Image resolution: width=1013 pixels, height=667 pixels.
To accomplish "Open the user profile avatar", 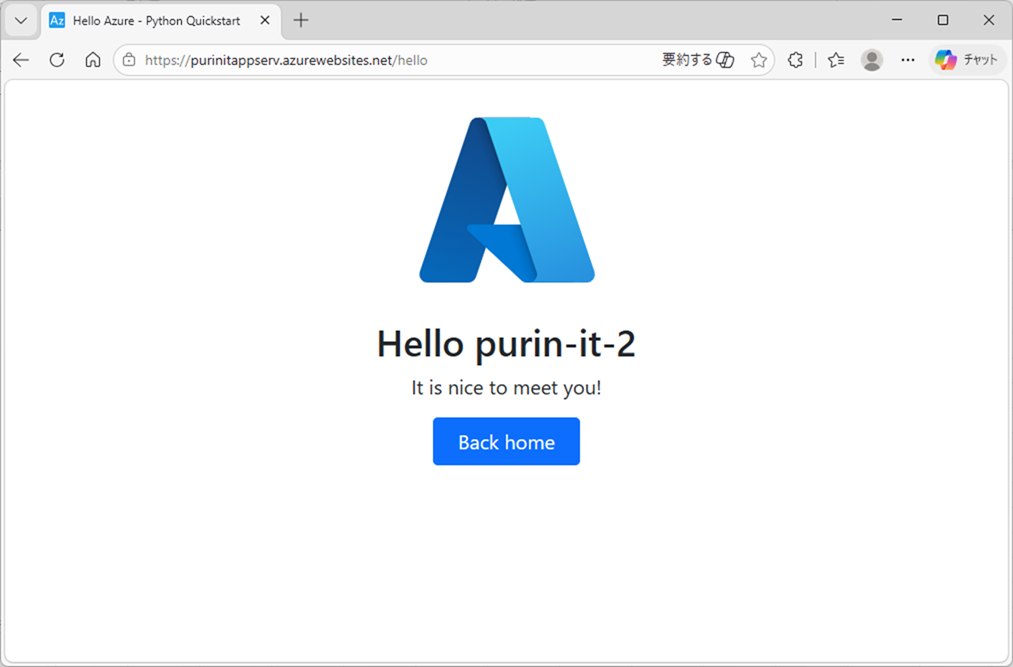I will point(872,60).
